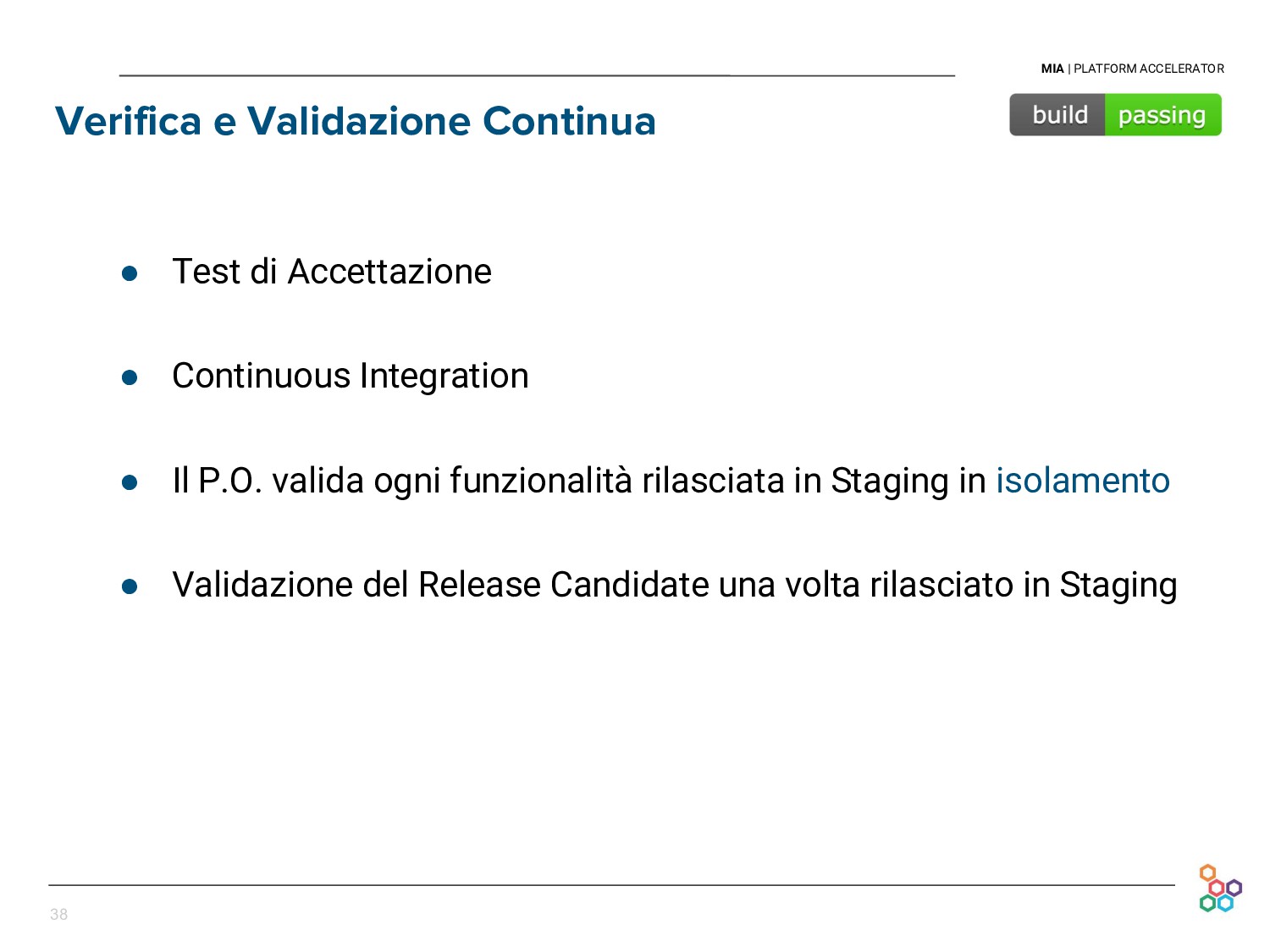Click the orange hexagon in the logo
Screen dimensions: 1270x952
coord(1208,872)
